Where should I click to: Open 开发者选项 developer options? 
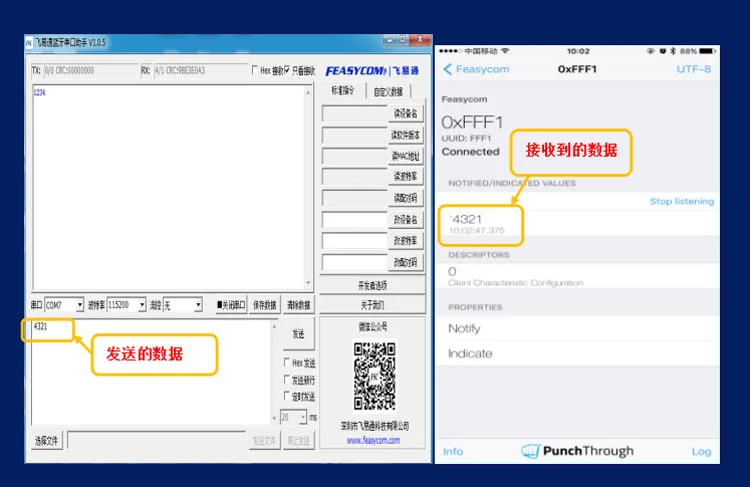pyautogui.click(x=372, y=286)
